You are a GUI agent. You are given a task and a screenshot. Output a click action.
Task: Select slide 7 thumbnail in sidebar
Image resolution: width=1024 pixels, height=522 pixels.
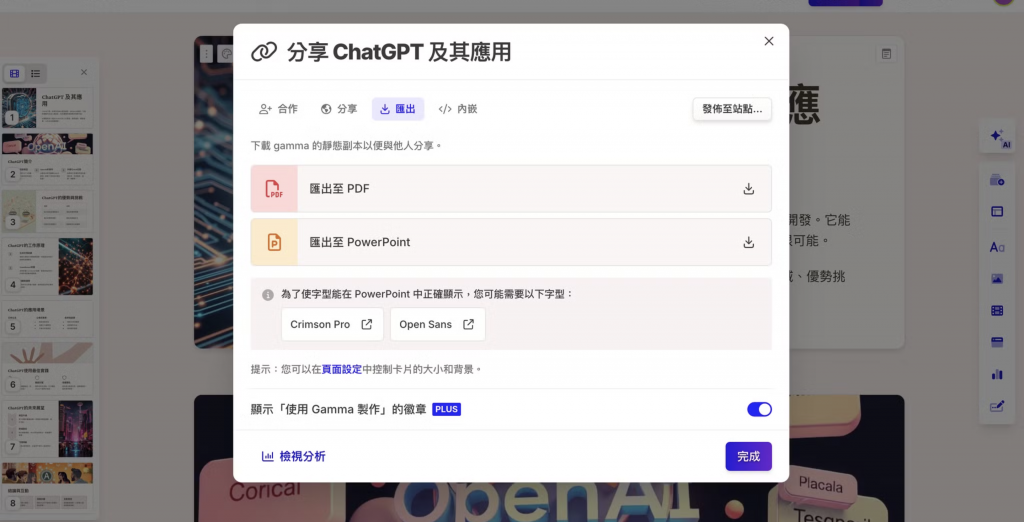click(48, 429)
